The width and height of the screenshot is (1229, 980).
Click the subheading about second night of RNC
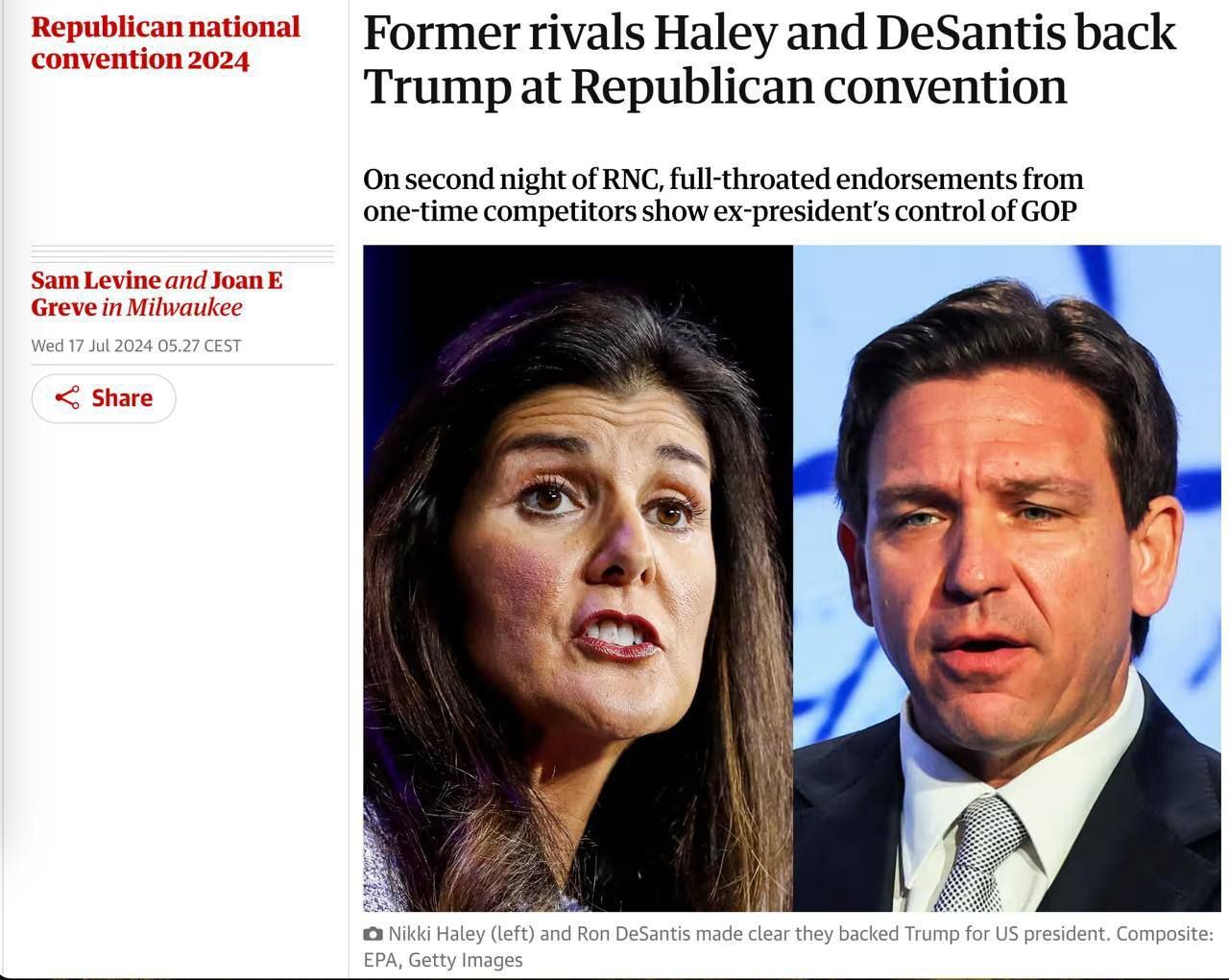tap(723, 195)
